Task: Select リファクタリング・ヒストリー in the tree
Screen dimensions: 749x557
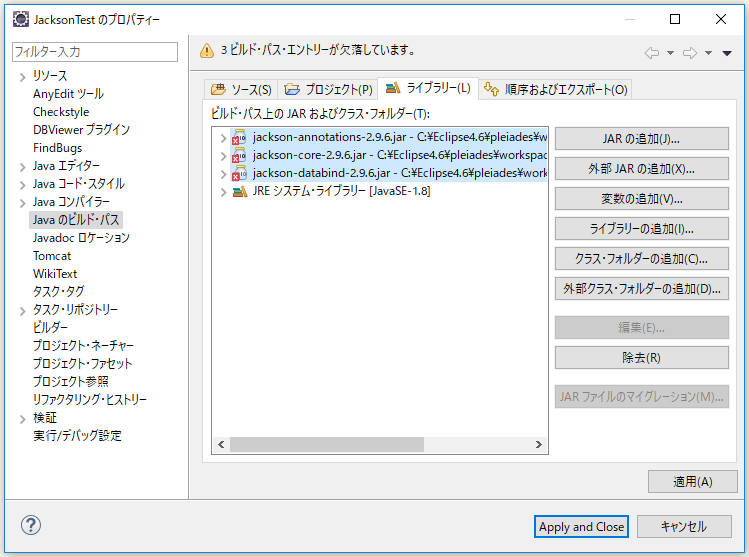Action: 90,400
